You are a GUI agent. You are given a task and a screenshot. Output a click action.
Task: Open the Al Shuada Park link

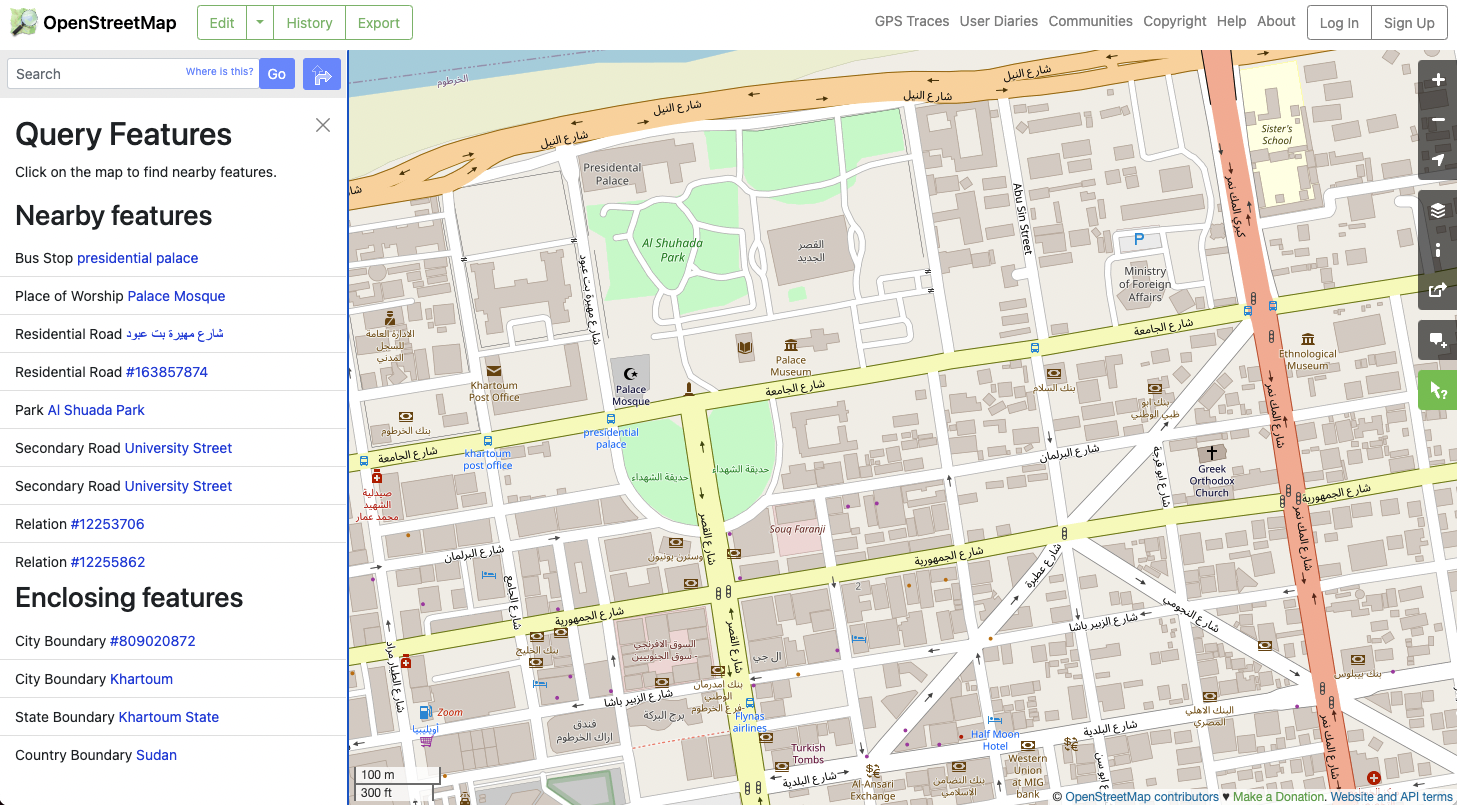tap(96, 410)
